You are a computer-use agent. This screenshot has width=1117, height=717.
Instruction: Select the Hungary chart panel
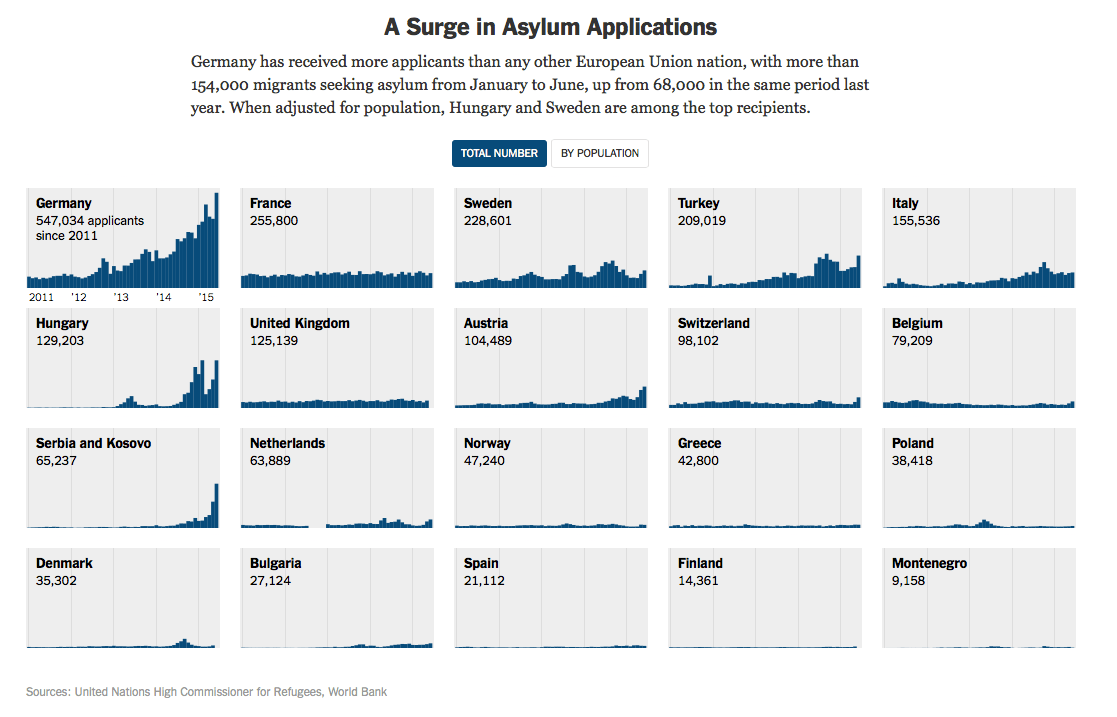pos(123,358)
